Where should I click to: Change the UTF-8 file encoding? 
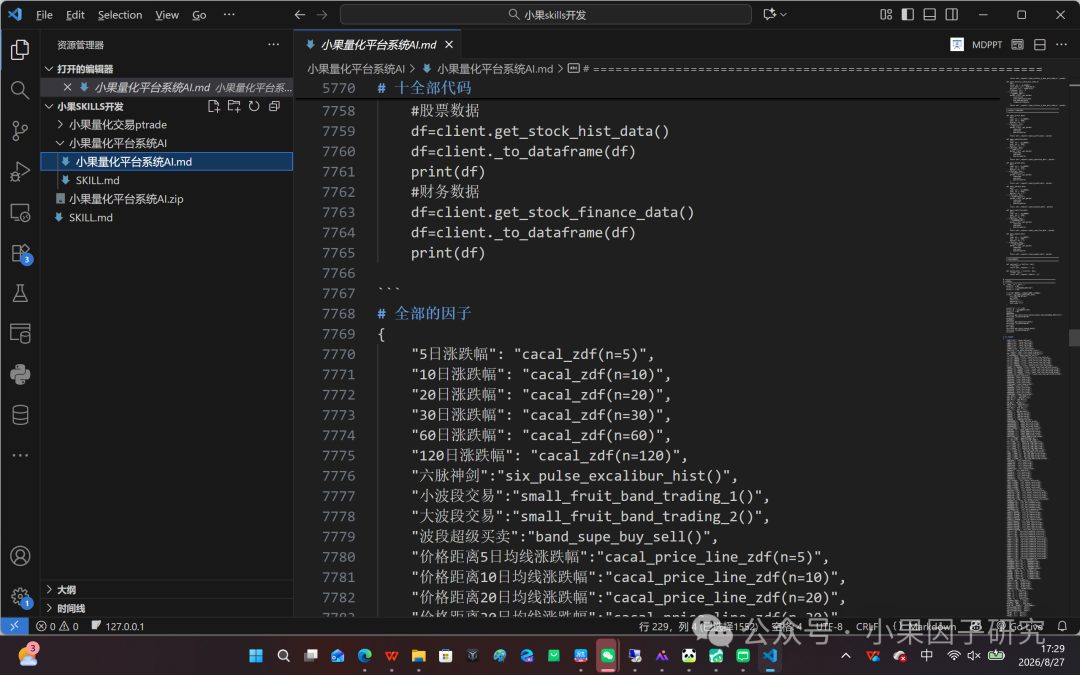(829, 626)
